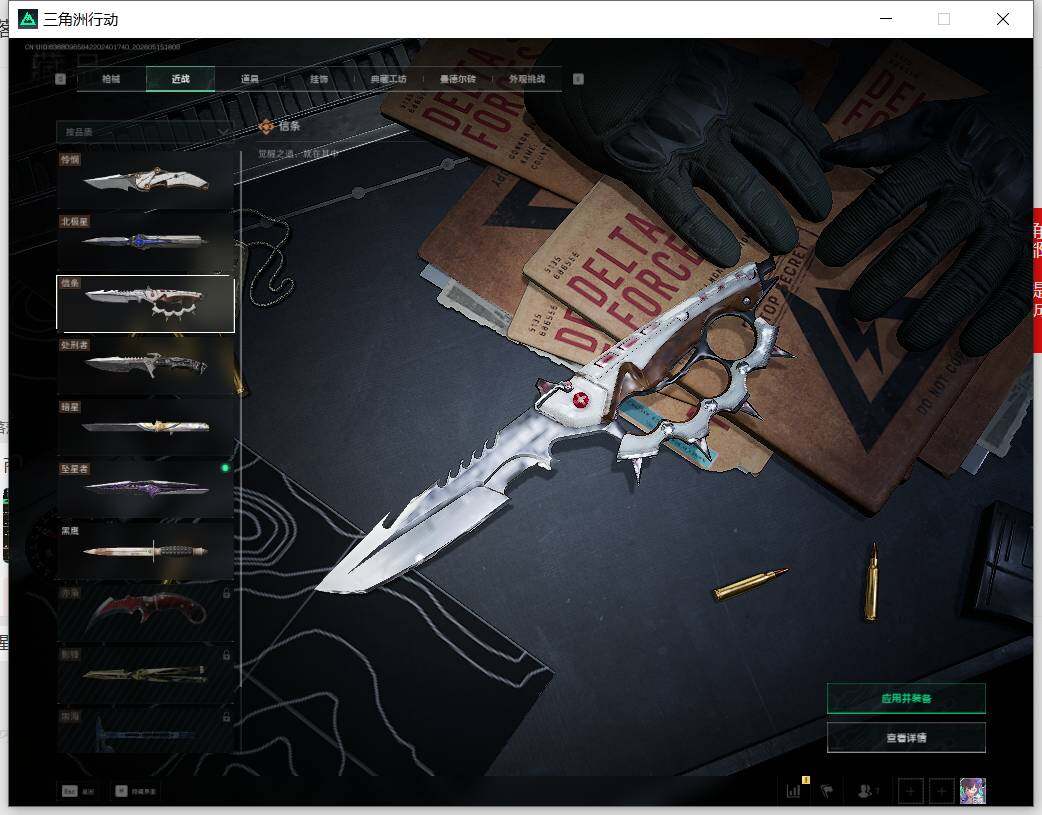The width and height of the screenshot is (1042, 815).
Task: Select the locked olive dagger skin
Action: click(146, 675)
